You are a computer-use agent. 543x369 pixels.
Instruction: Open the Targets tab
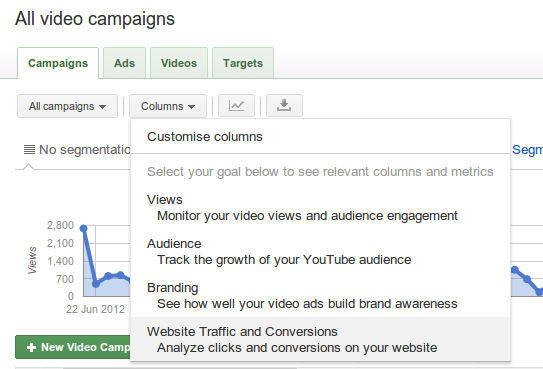(243, 63)
